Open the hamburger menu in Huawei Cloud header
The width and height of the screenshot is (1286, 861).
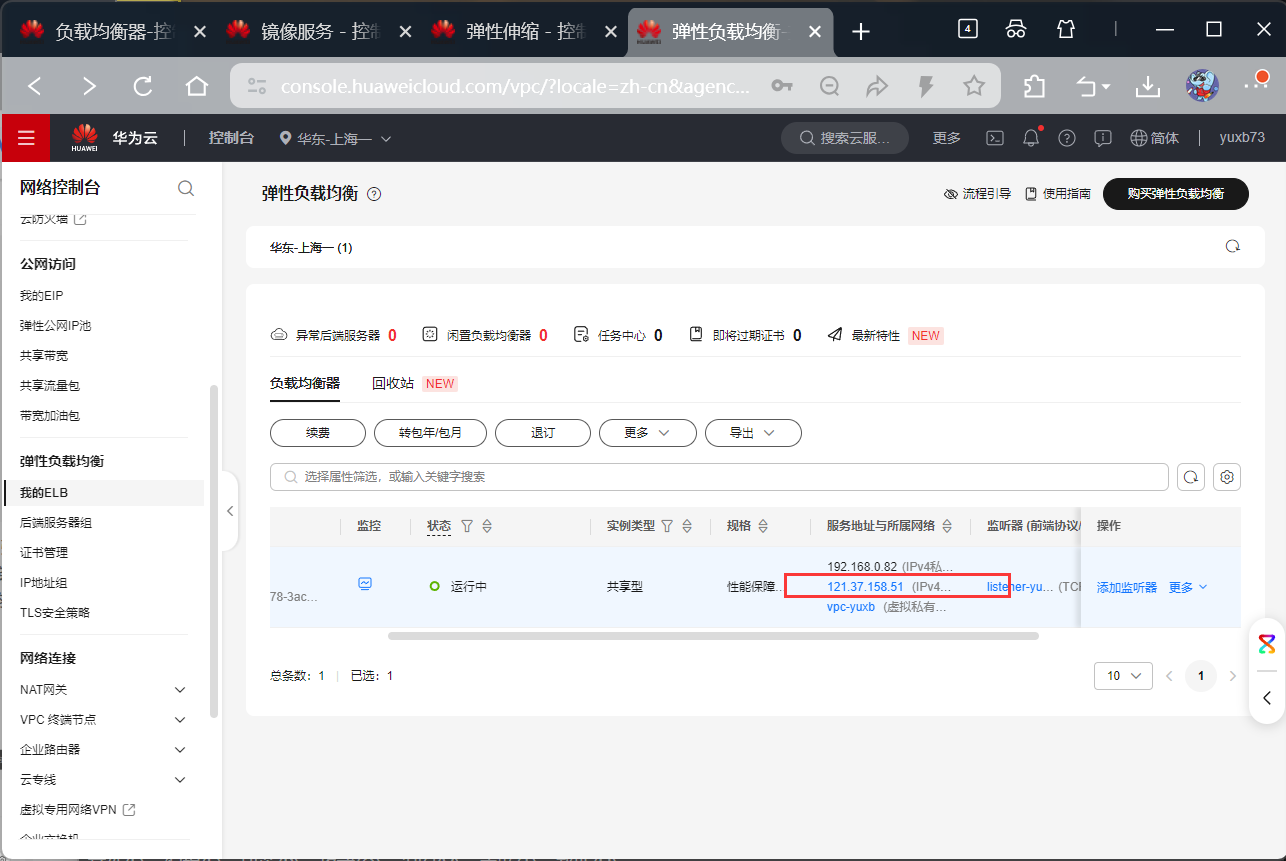coord(26,138)
